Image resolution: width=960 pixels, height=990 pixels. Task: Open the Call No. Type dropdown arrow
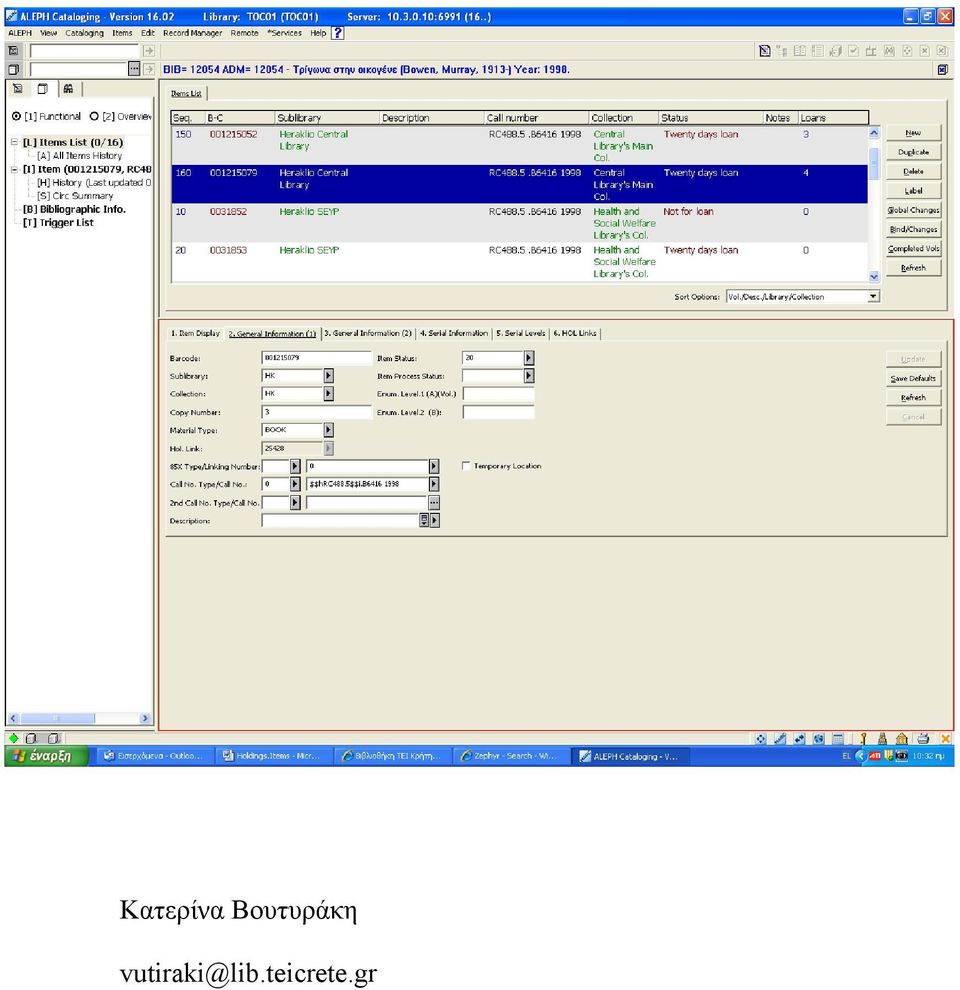[x=295, y=484]
